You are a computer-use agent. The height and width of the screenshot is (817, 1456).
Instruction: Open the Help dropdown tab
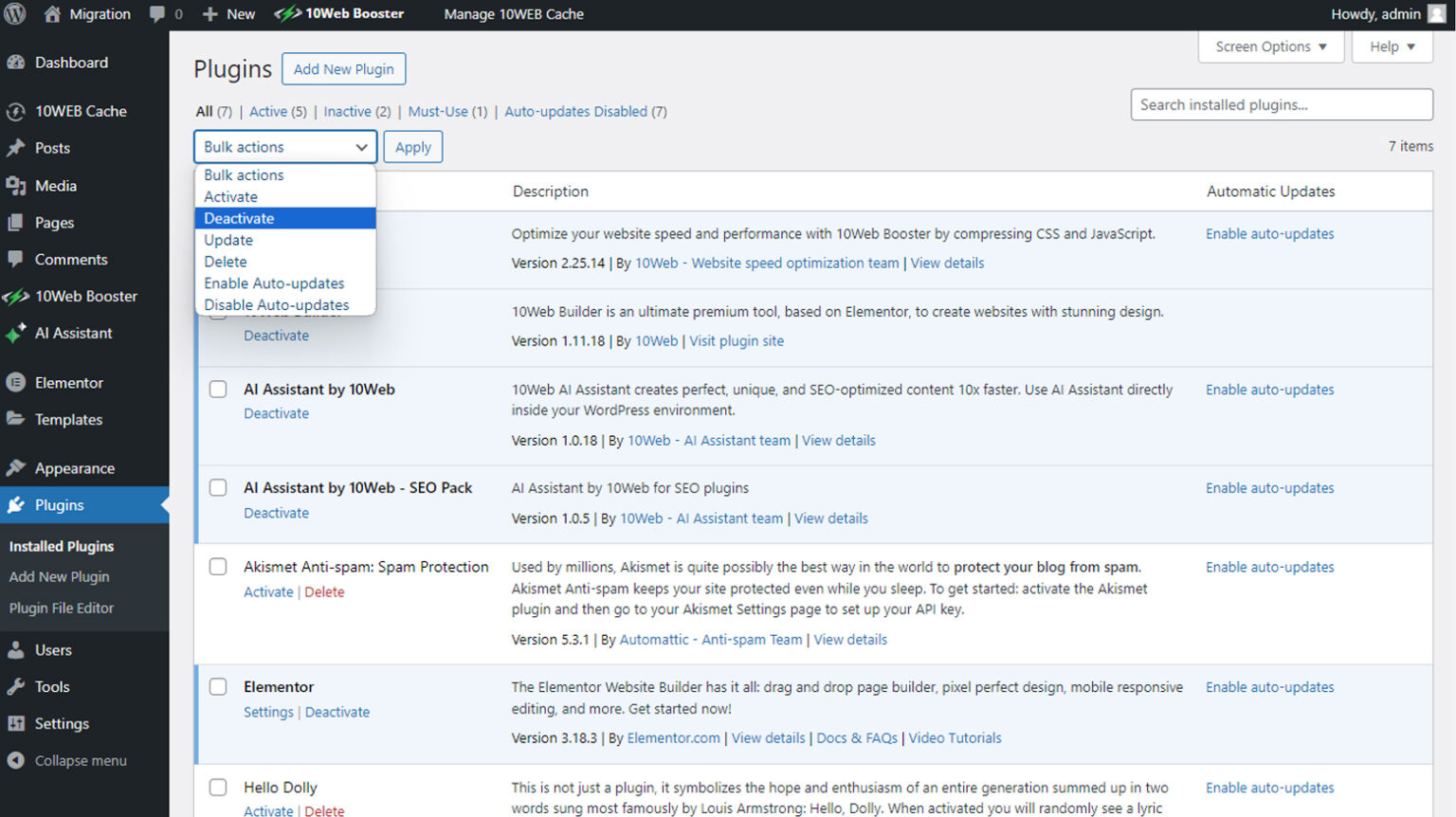(x=1392, y=46)
